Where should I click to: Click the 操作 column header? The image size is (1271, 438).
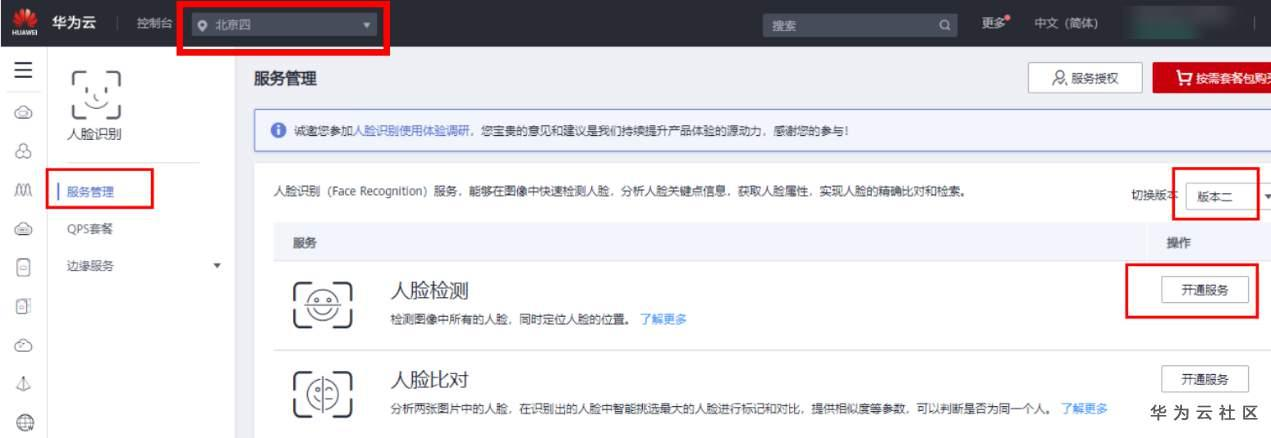pyautogui.click(x=1178, y=243)
